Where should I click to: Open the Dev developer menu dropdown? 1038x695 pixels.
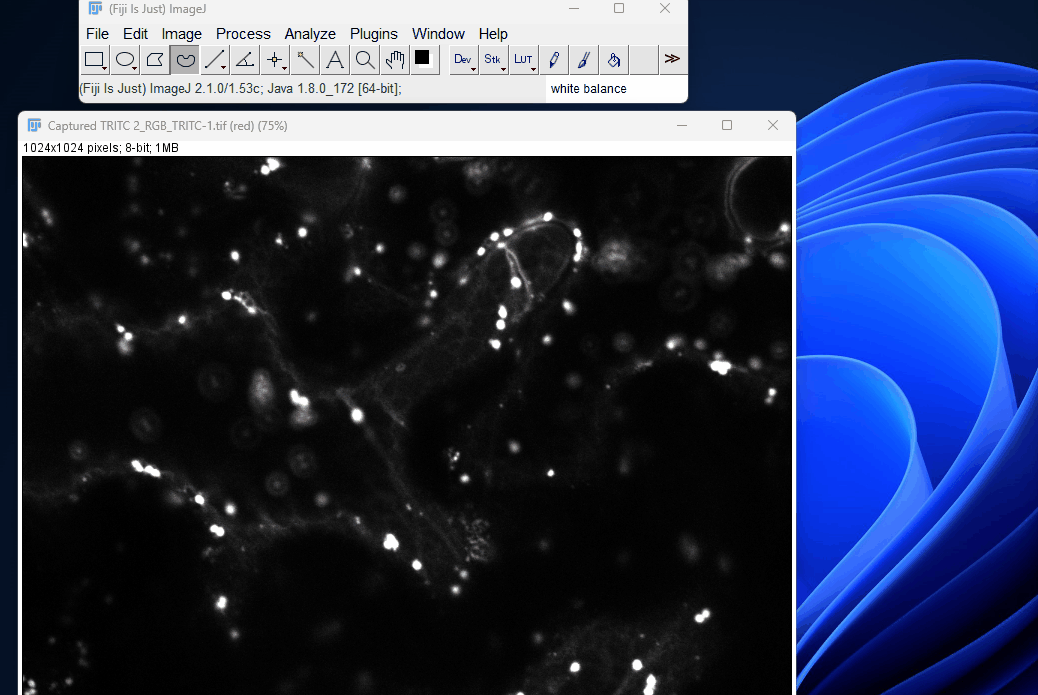click(x=463, y=60)
